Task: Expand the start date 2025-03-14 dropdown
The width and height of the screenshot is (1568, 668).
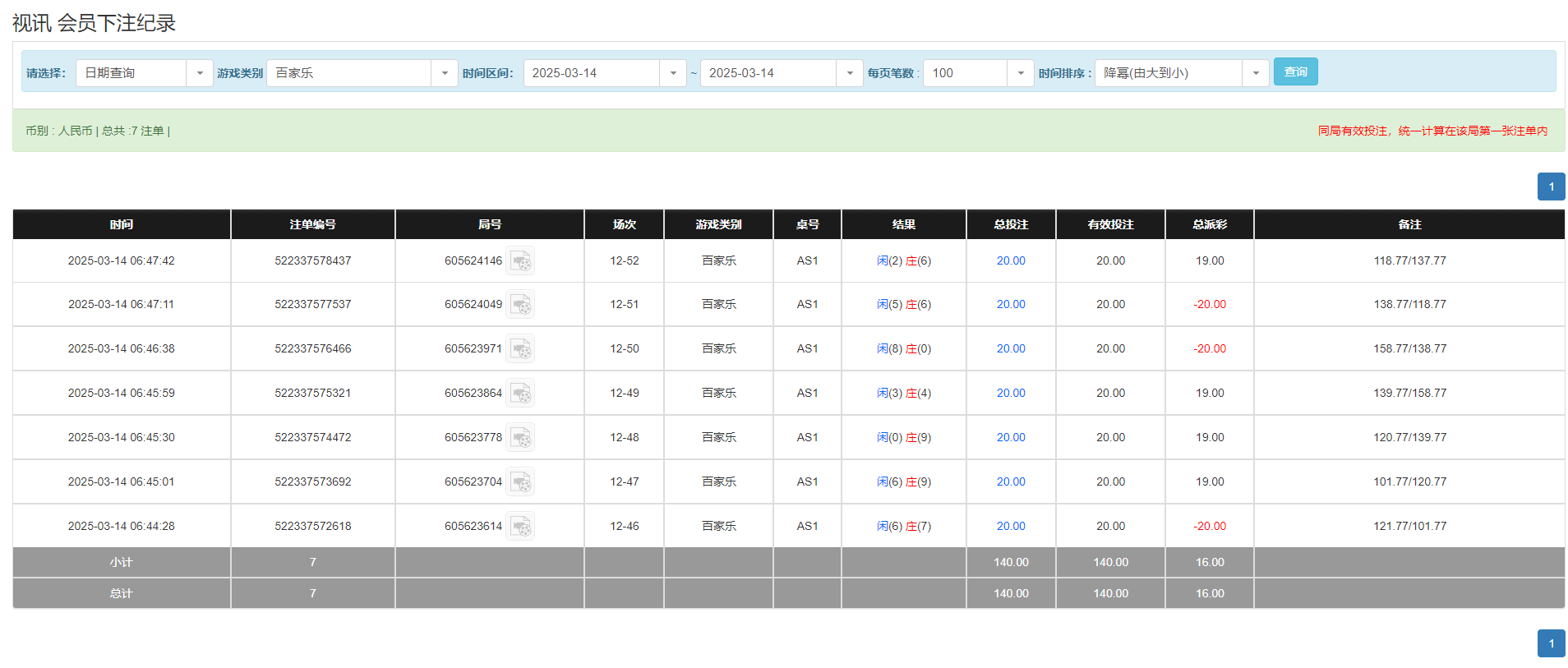Action: click(x=672, y=73)
